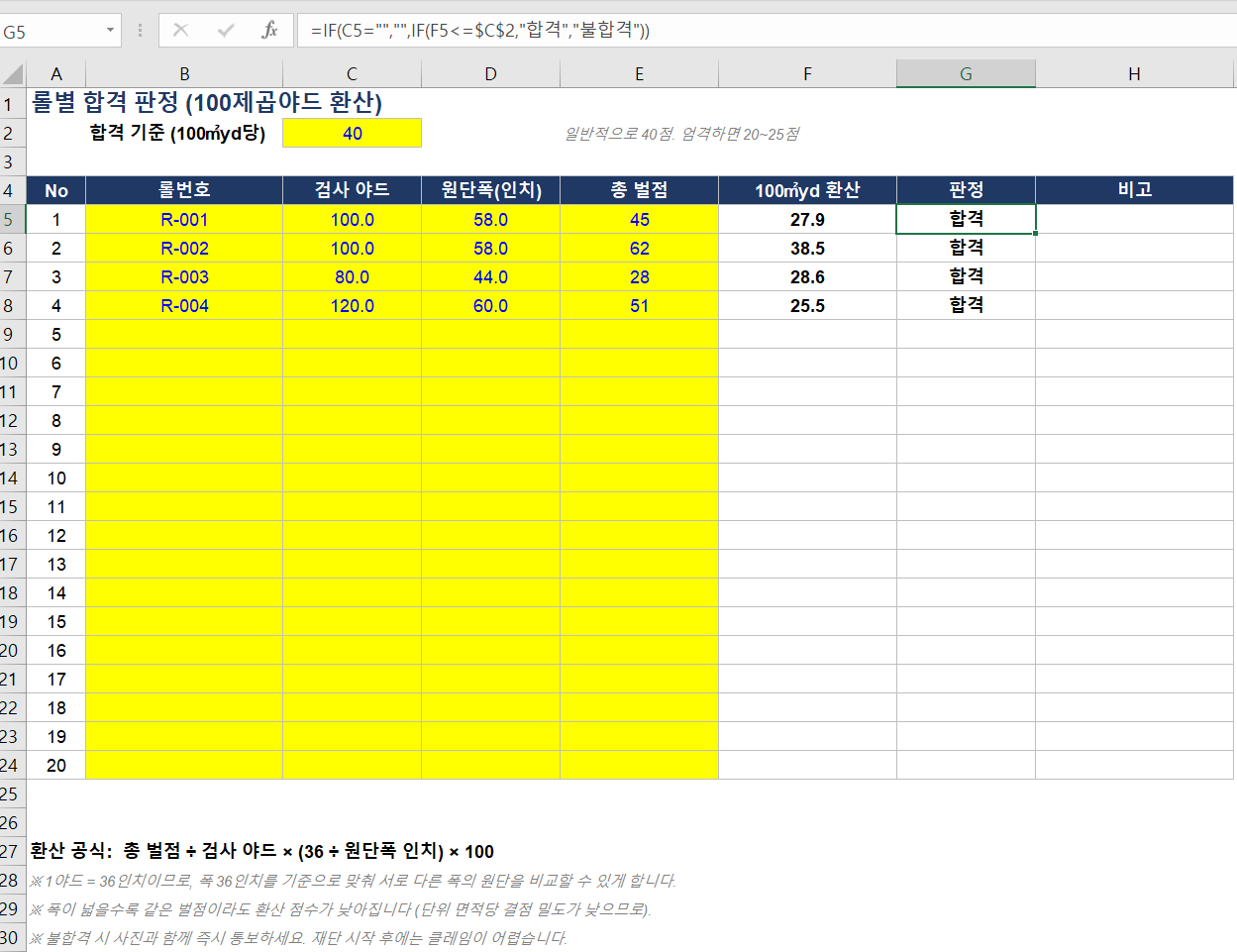Select column F header

pyautogui.click(x=807, y=73)
